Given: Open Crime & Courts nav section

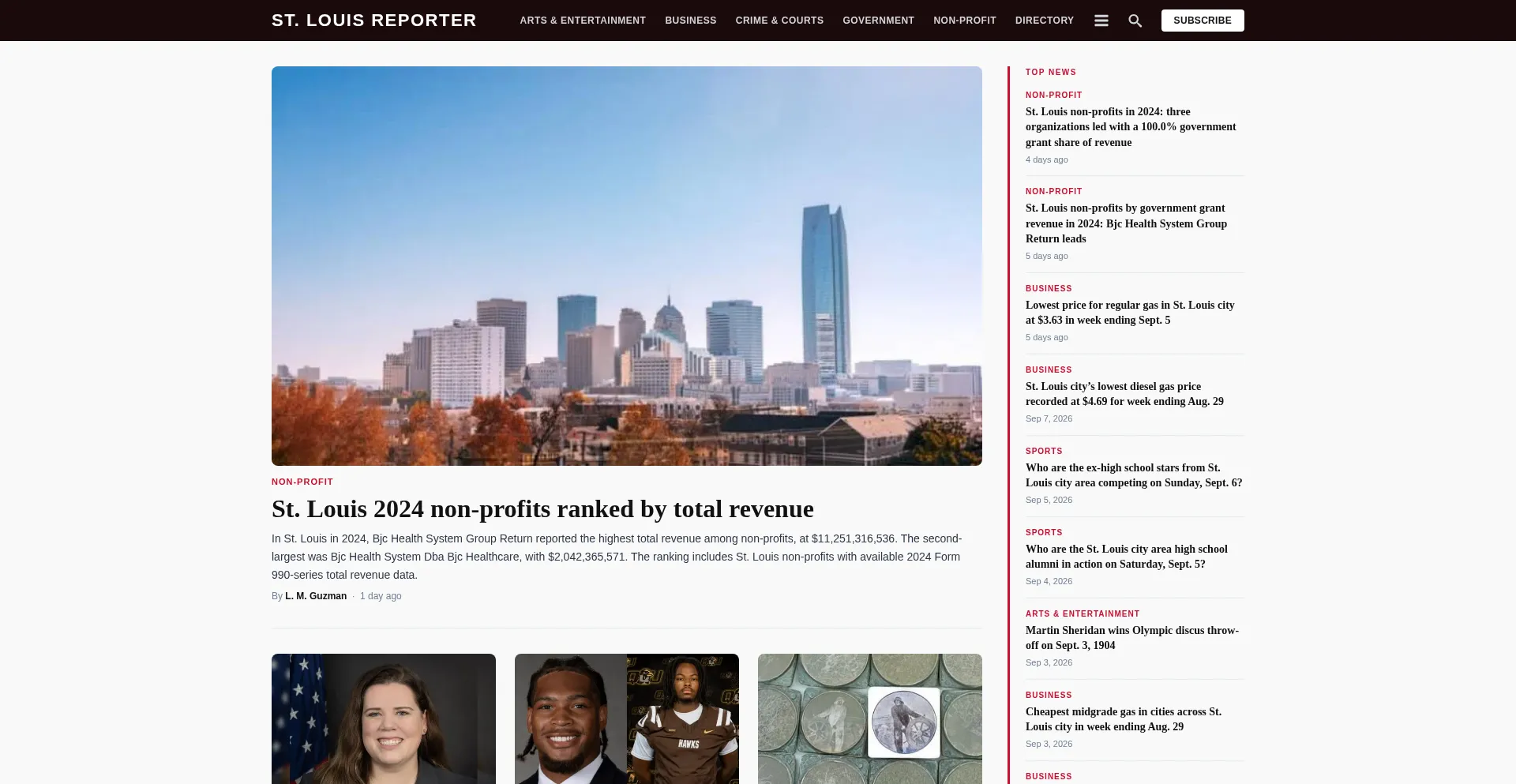Looking at the screenshot, I should (x=779, y=21).
